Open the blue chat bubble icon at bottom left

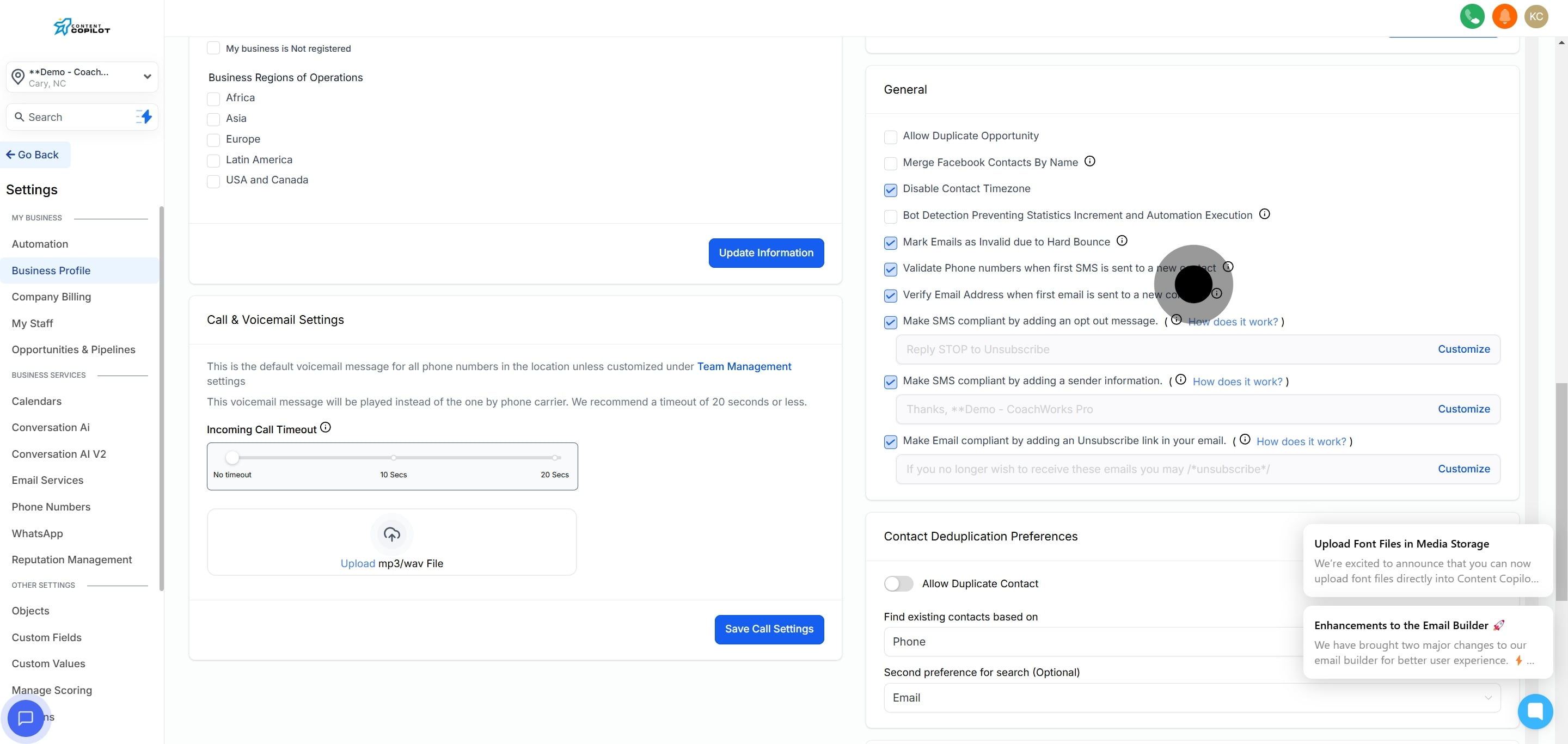point(26,718)
